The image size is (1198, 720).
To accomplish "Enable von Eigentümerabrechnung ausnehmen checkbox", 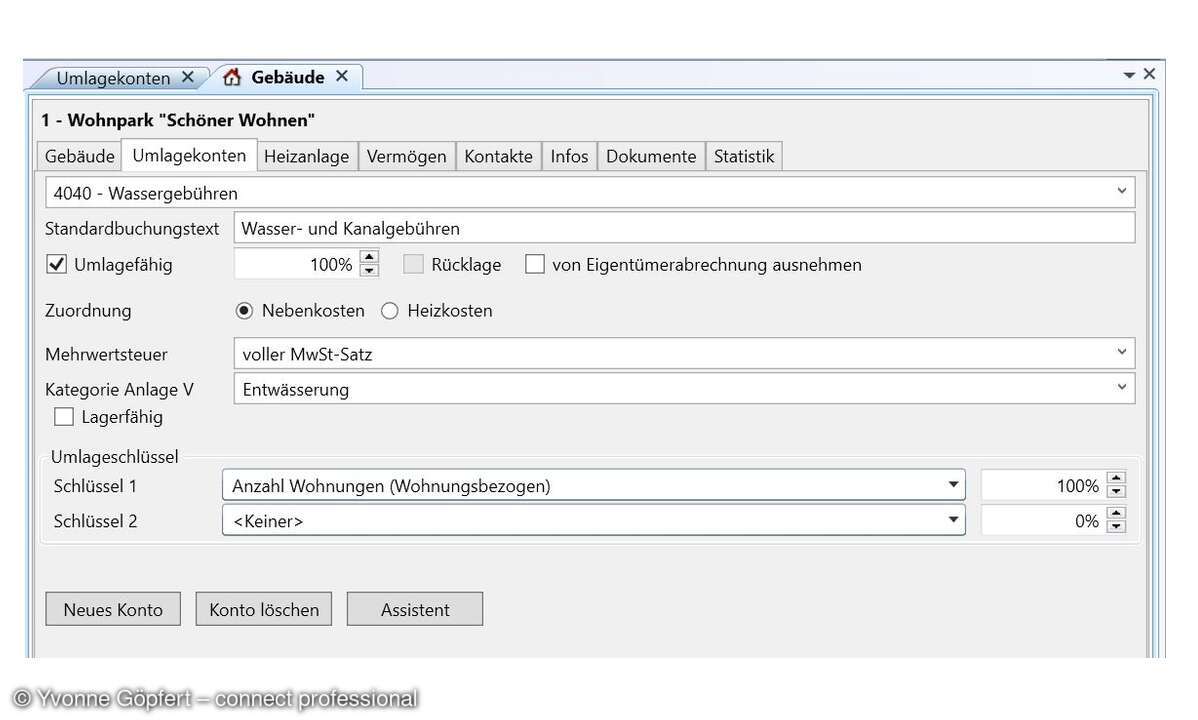I will (x=535, y=265).
